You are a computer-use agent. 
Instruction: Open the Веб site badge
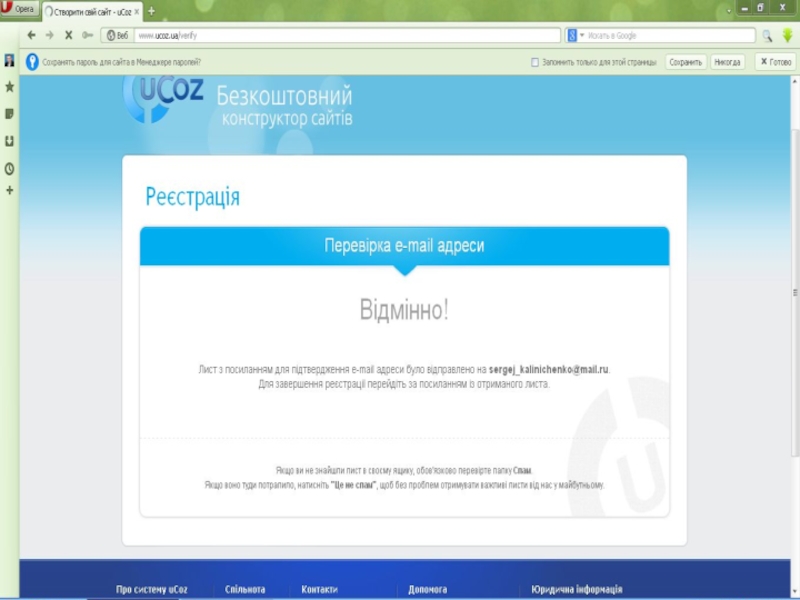click(117, 35)
